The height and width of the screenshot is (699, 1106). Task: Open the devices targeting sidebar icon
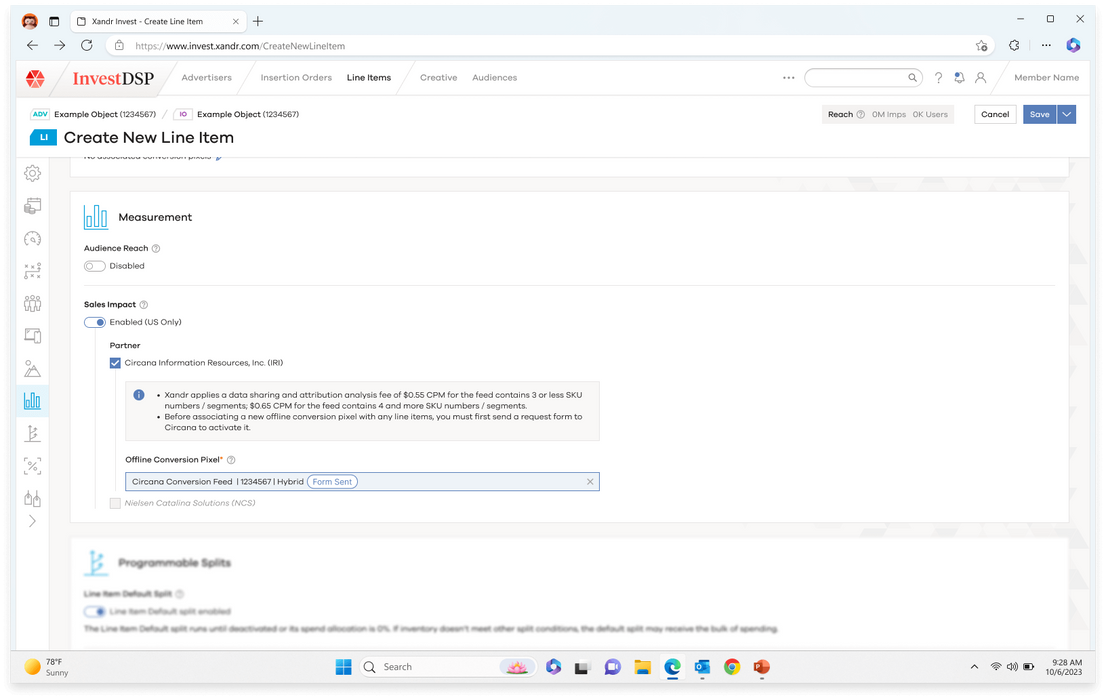pyautogui.click(x=32, y=336)
